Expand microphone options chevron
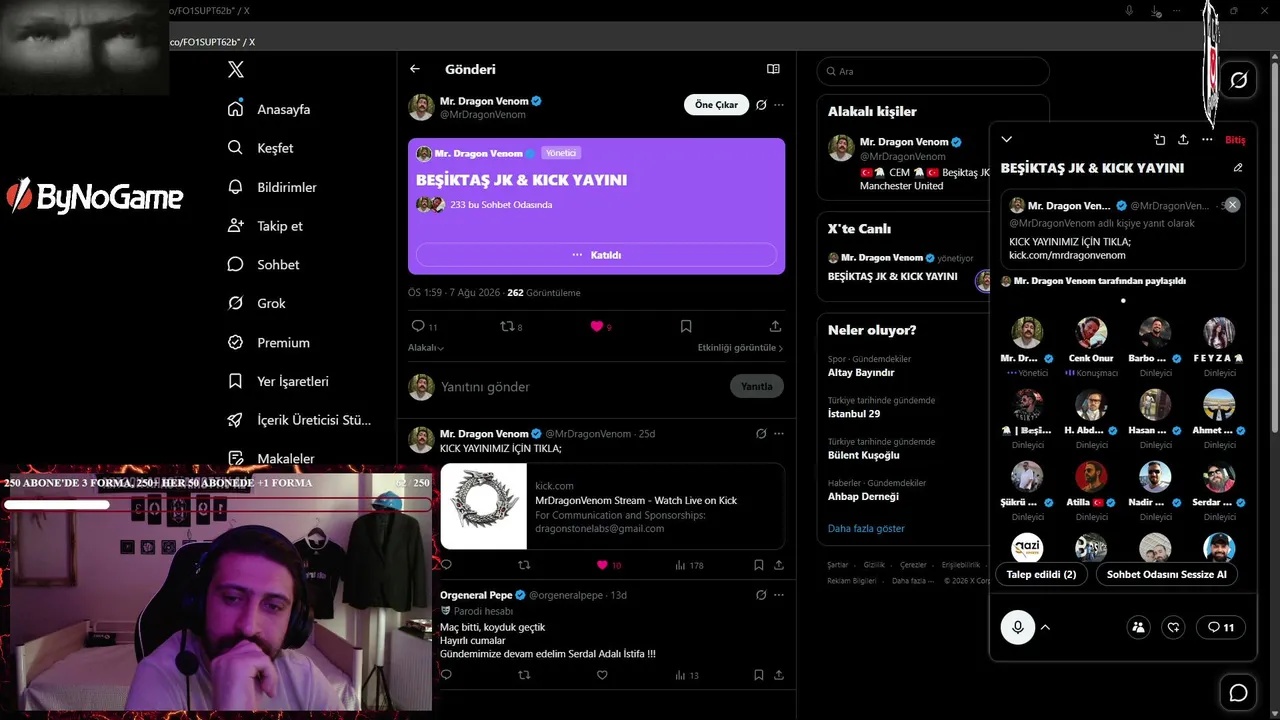 (1045, 627)
